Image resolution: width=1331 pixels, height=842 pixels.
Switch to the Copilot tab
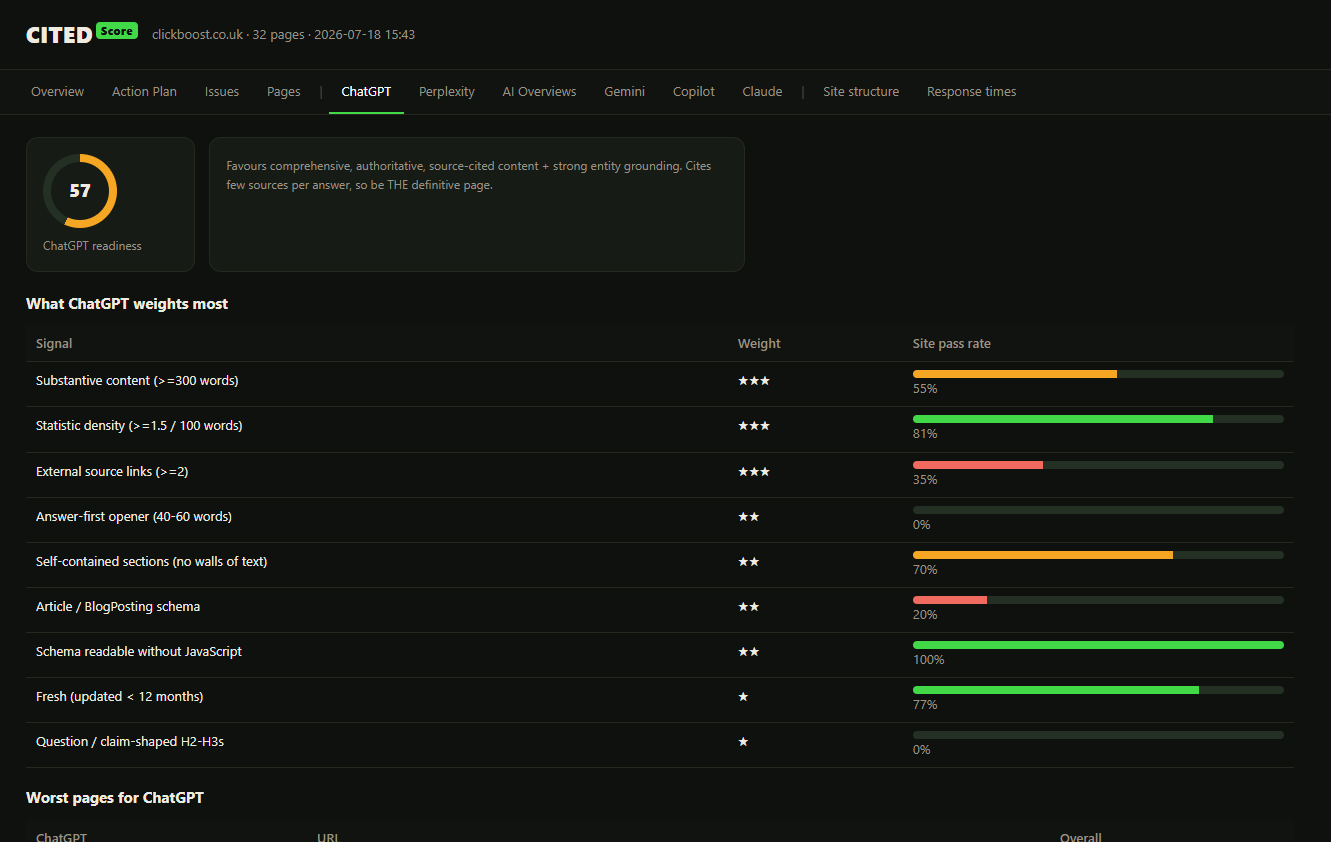(x=694, y=91)
